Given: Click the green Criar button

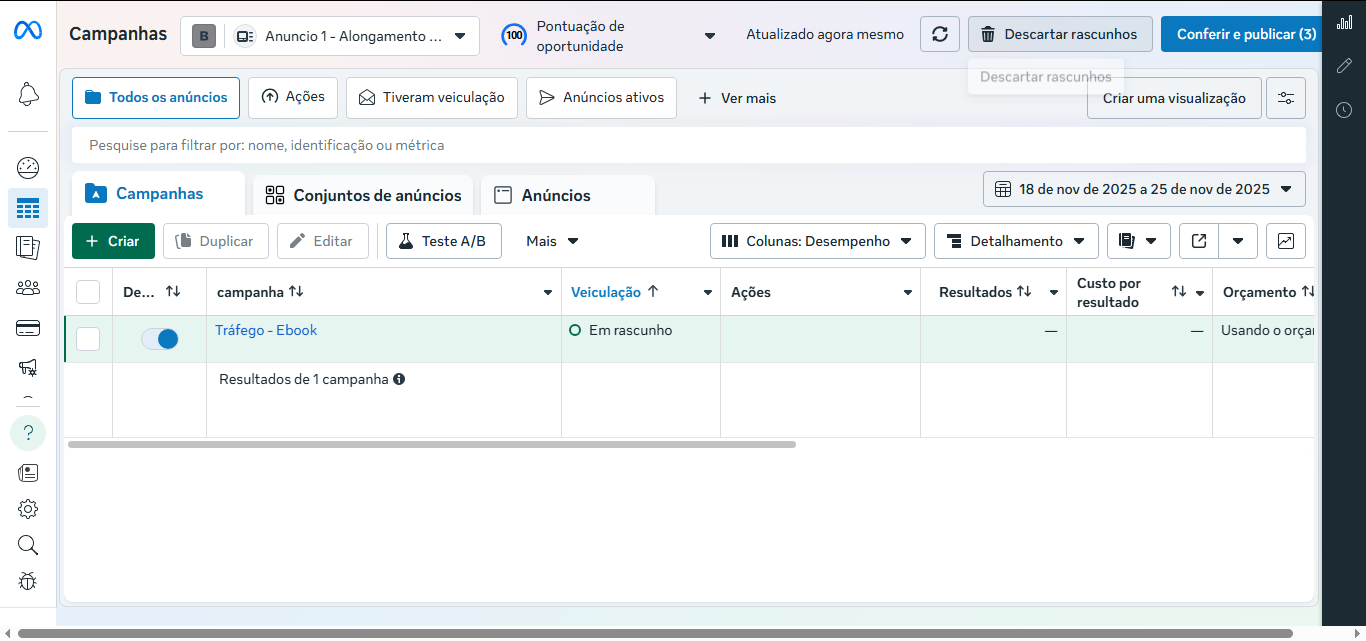Looking at the screenshot, I should tap(113, 241).
